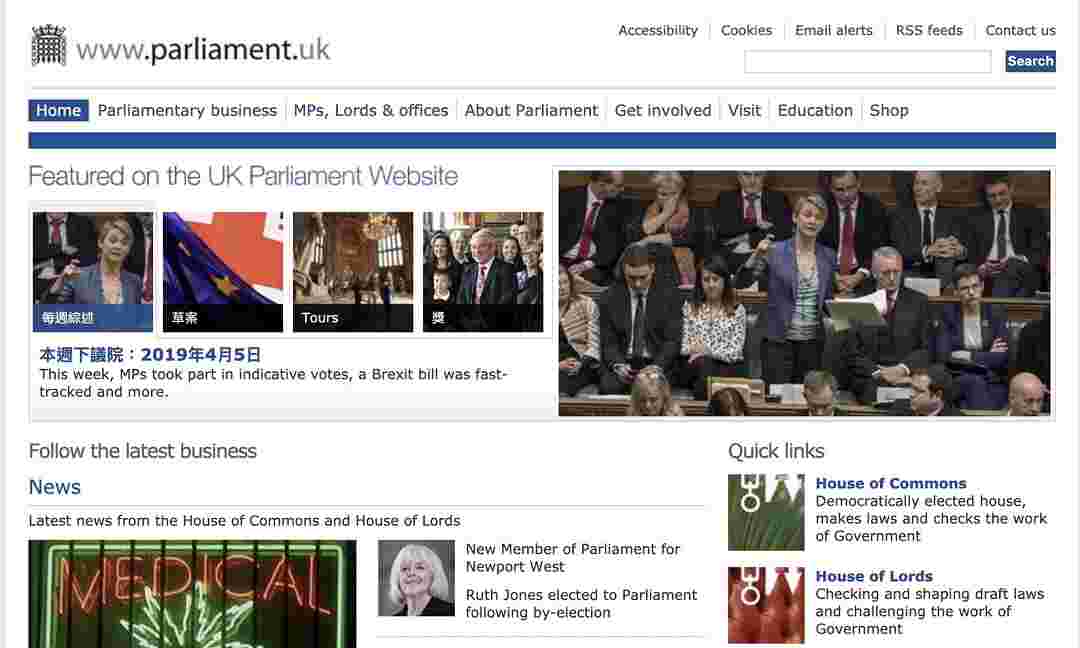Click the large House of Commons chamber photo
The image size is (1080, 648).
[x=804, y=293]
